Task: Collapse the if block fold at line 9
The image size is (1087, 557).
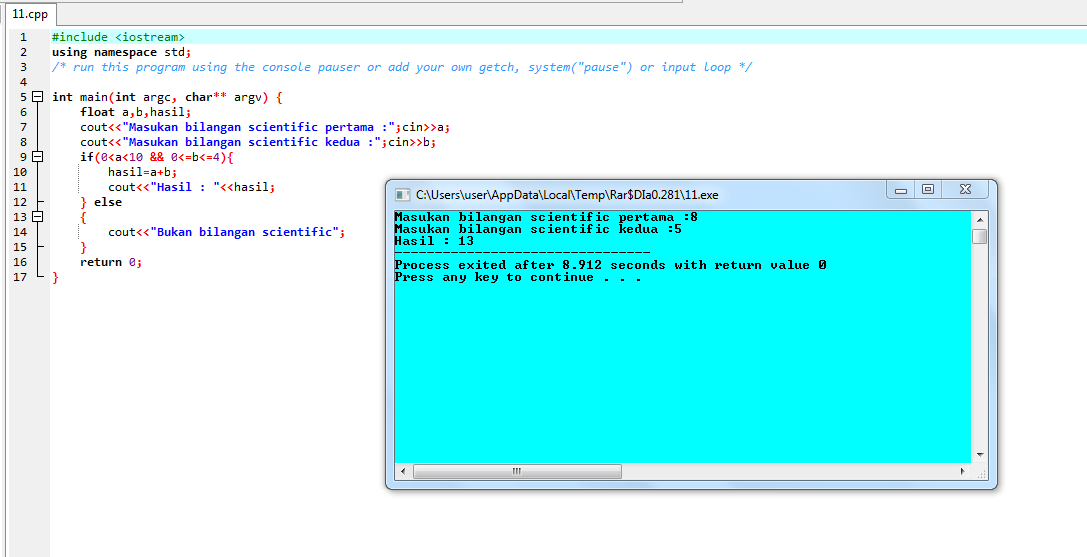Action: [x=37, y=157]
